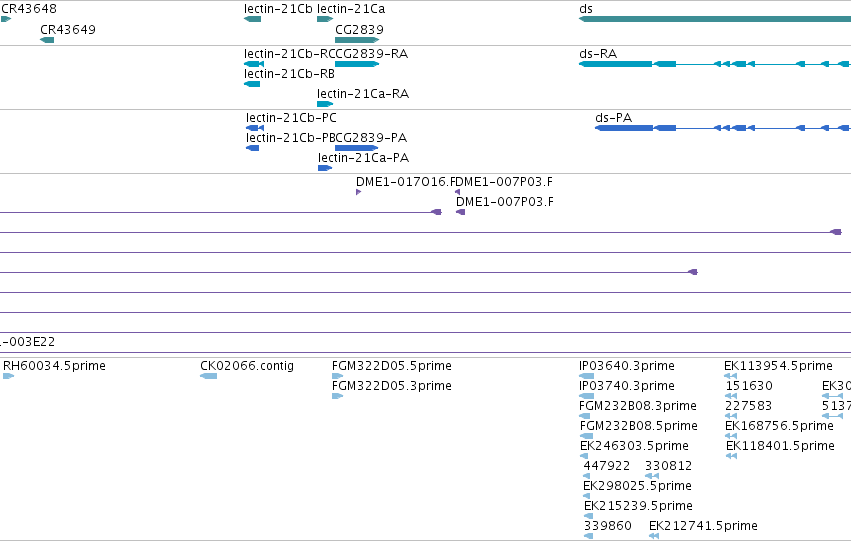
Task: Select the ds gene span bar
Action: pyautogui.click(x=715, y=19)
